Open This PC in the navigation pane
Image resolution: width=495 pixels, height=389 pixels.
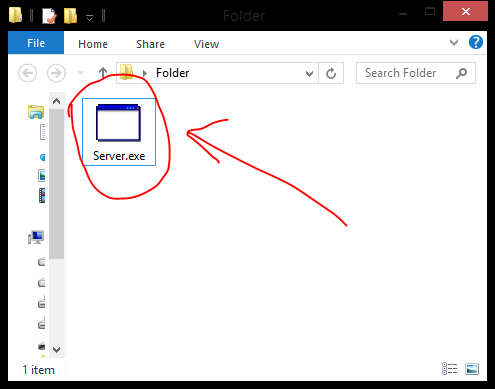point(36,237)
